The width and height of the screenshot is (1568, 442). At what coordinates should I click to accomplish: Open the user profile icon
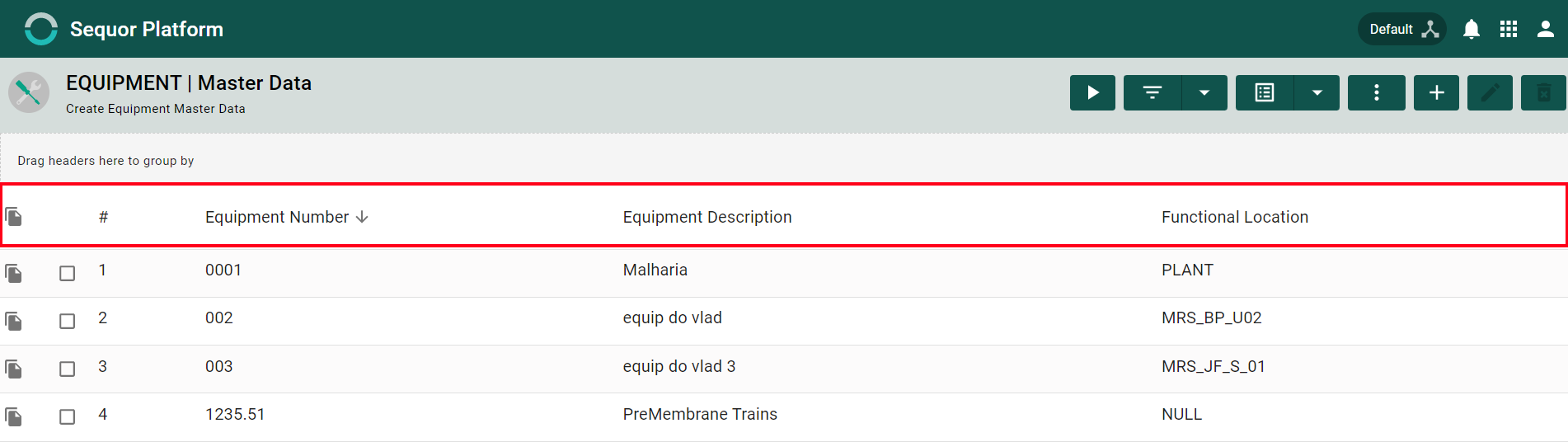coord(1546,30)
